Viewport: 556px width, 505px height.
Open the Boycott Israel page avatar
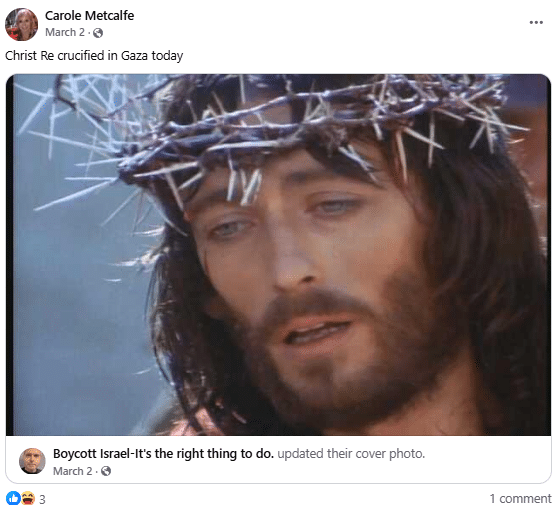click(x=32, y=461)
